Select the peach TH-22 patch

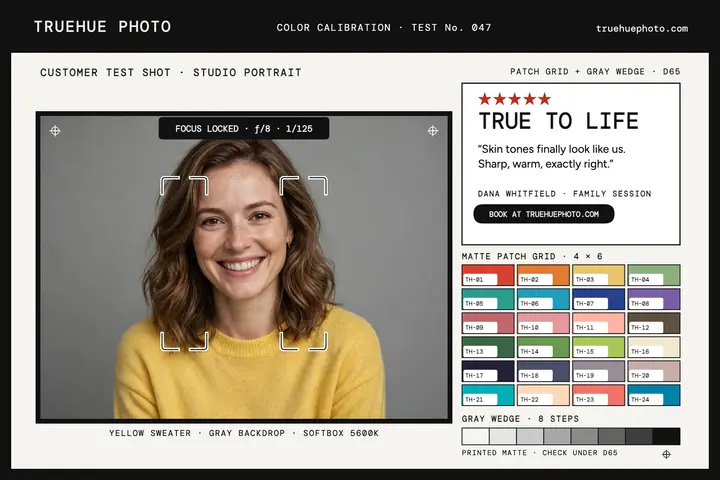[x=543, y=395]
